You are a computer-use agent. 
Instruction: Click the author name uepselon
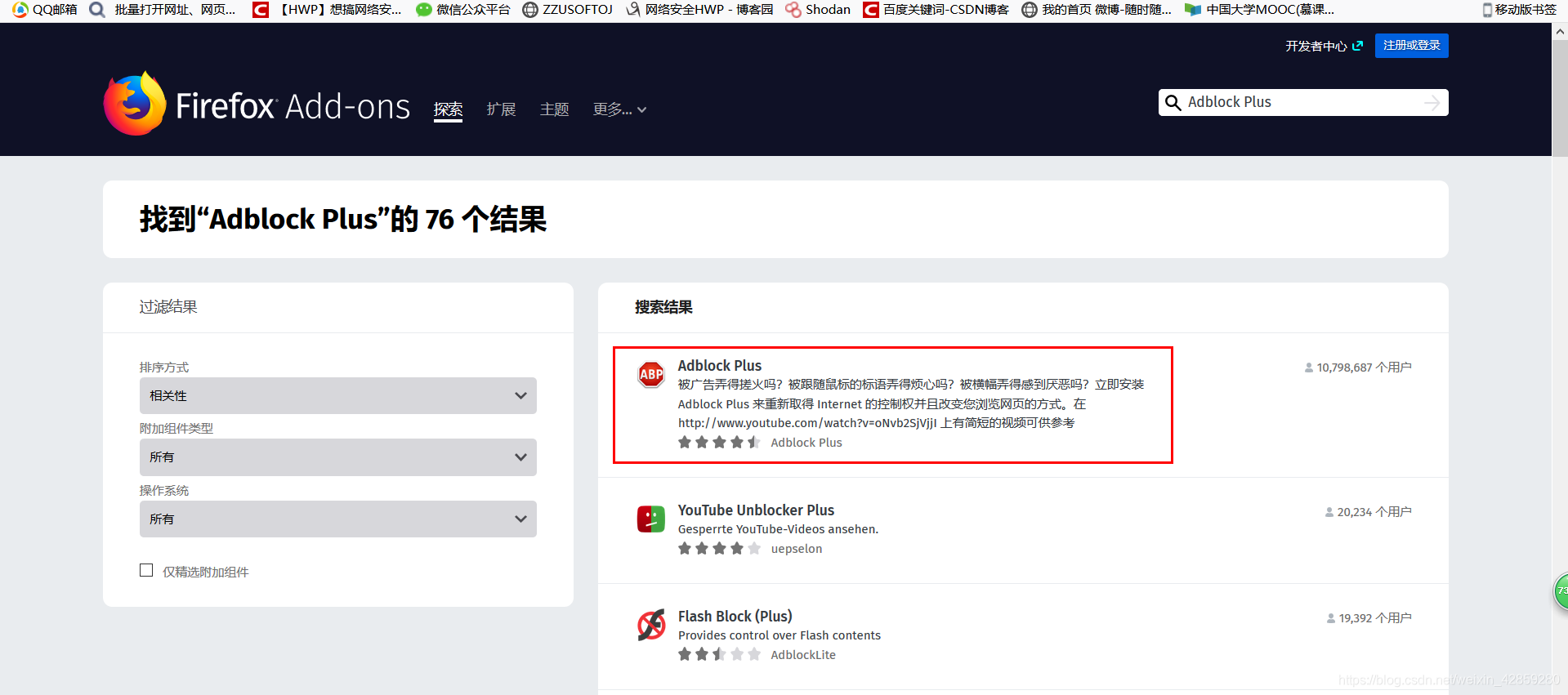click(x=797, y=549)
